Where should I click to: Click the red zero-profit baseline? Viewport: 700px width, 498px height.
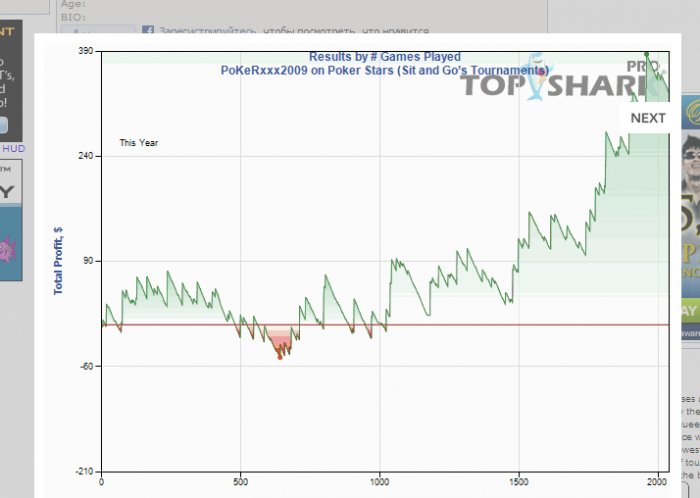click(385, 325)
